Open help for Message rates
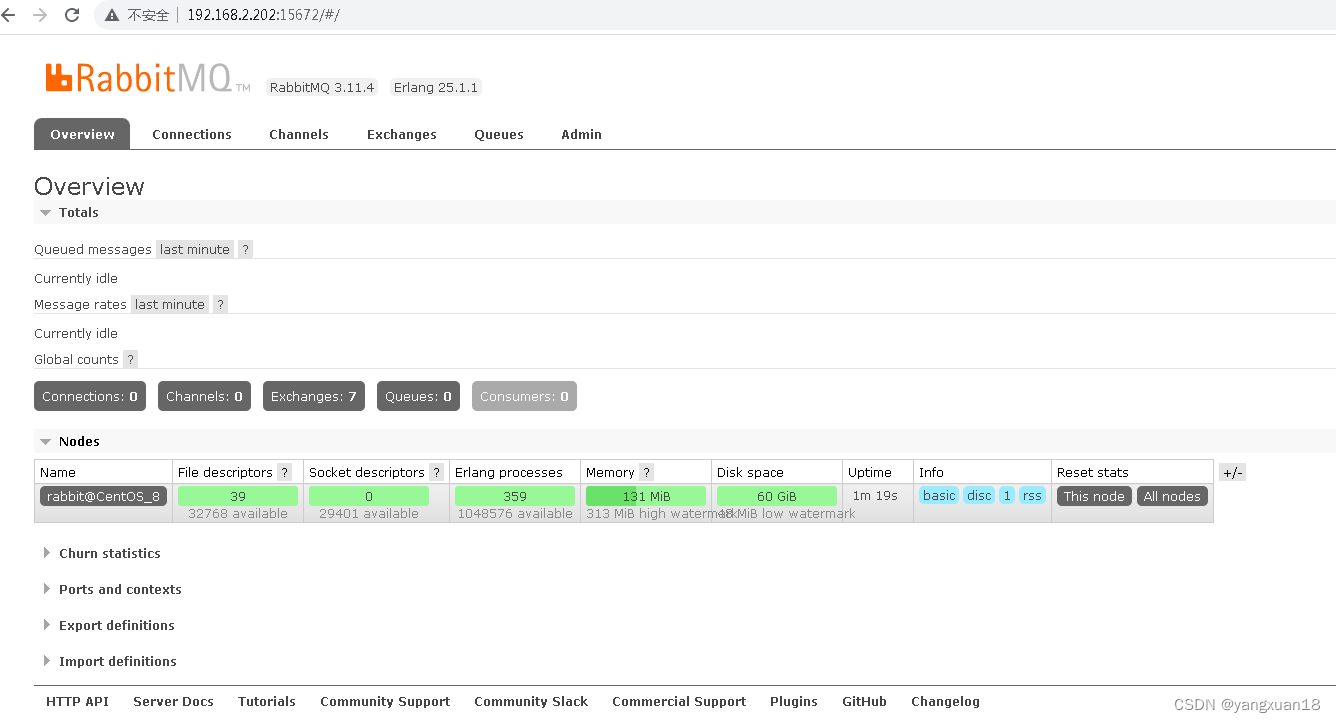 click(220, 305)
